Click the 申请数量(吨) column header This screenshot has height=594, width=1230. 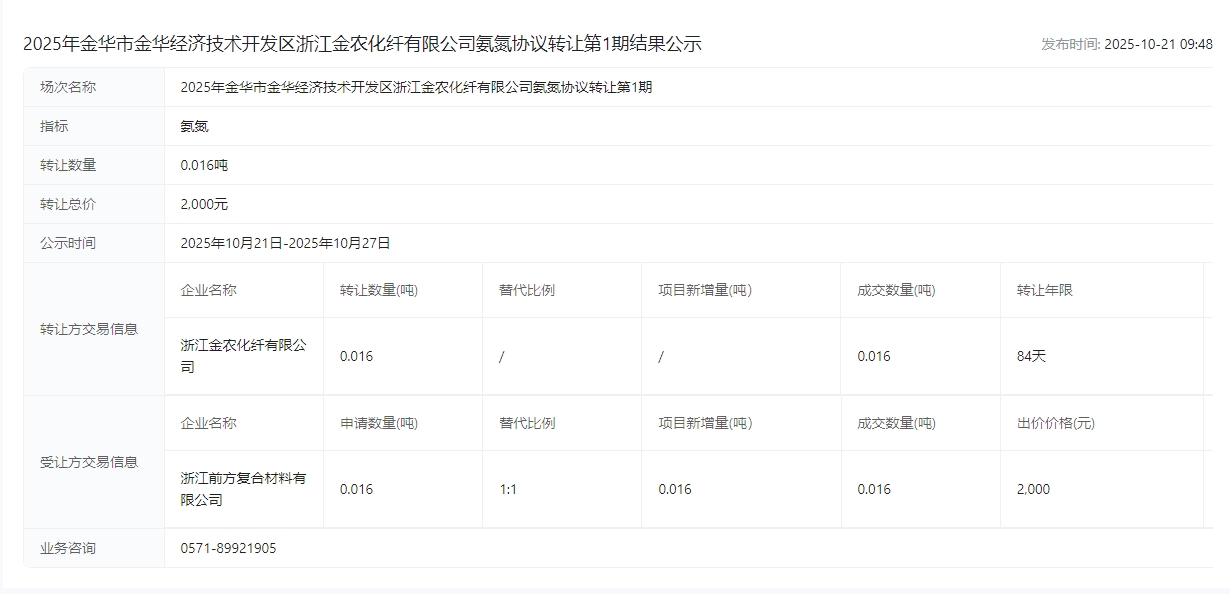coord(379,423)
